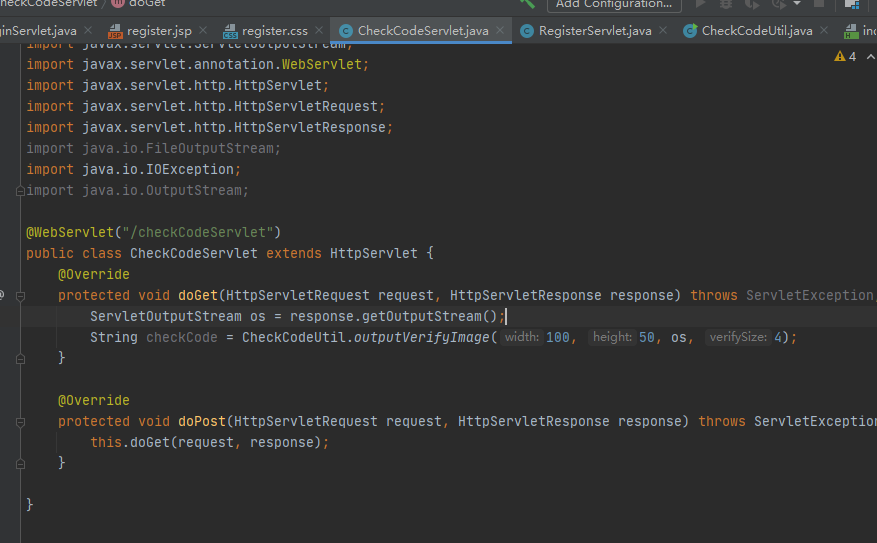Click the verifySize: parameter hint
The height and width of the screenshot is (543, 877).
(x=738, y=337)
